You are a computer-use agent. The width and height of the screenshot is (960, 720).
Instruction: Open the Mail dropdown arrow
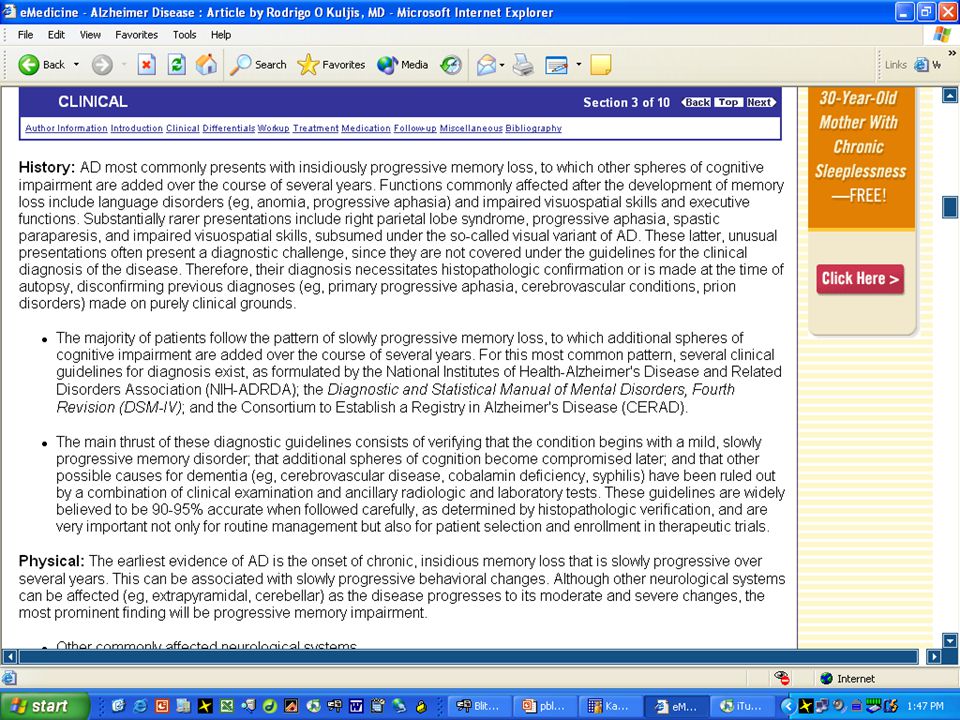pyautogui.click(x=502, y=64)
